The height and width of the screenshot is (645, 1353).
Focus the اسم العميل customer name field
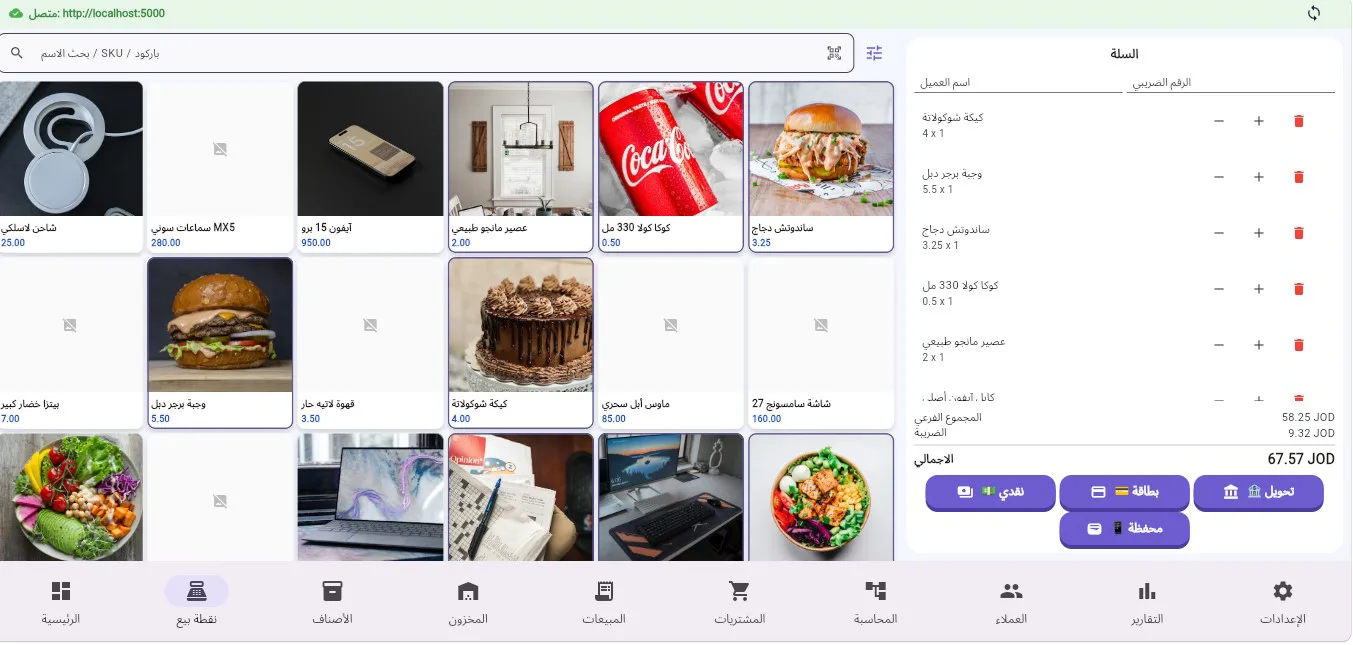(x=1018, y=83)
